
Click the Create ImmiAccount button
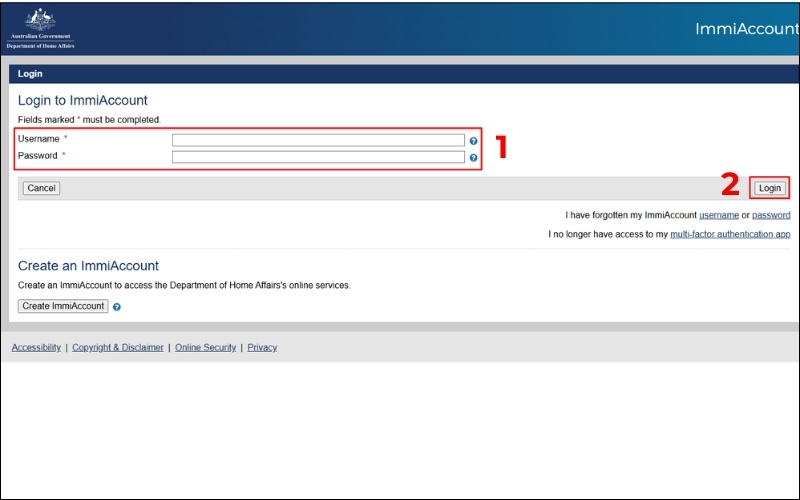(63, 306)
